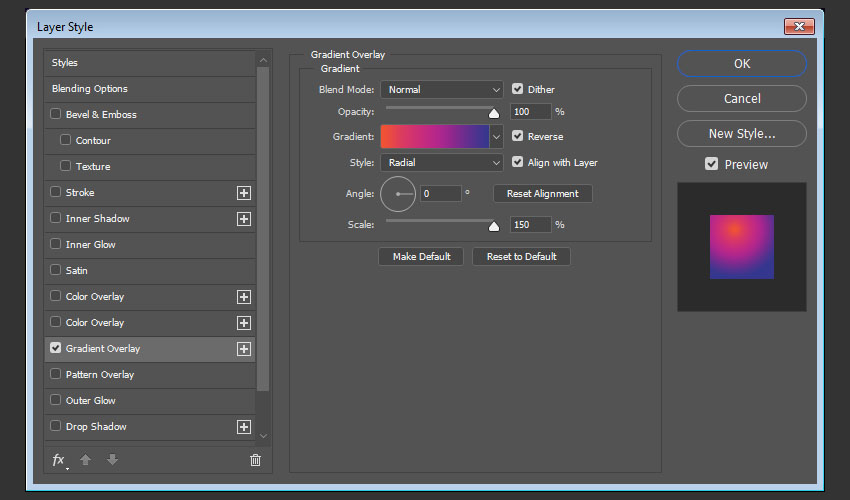Click the move effect down arrow

112,460
